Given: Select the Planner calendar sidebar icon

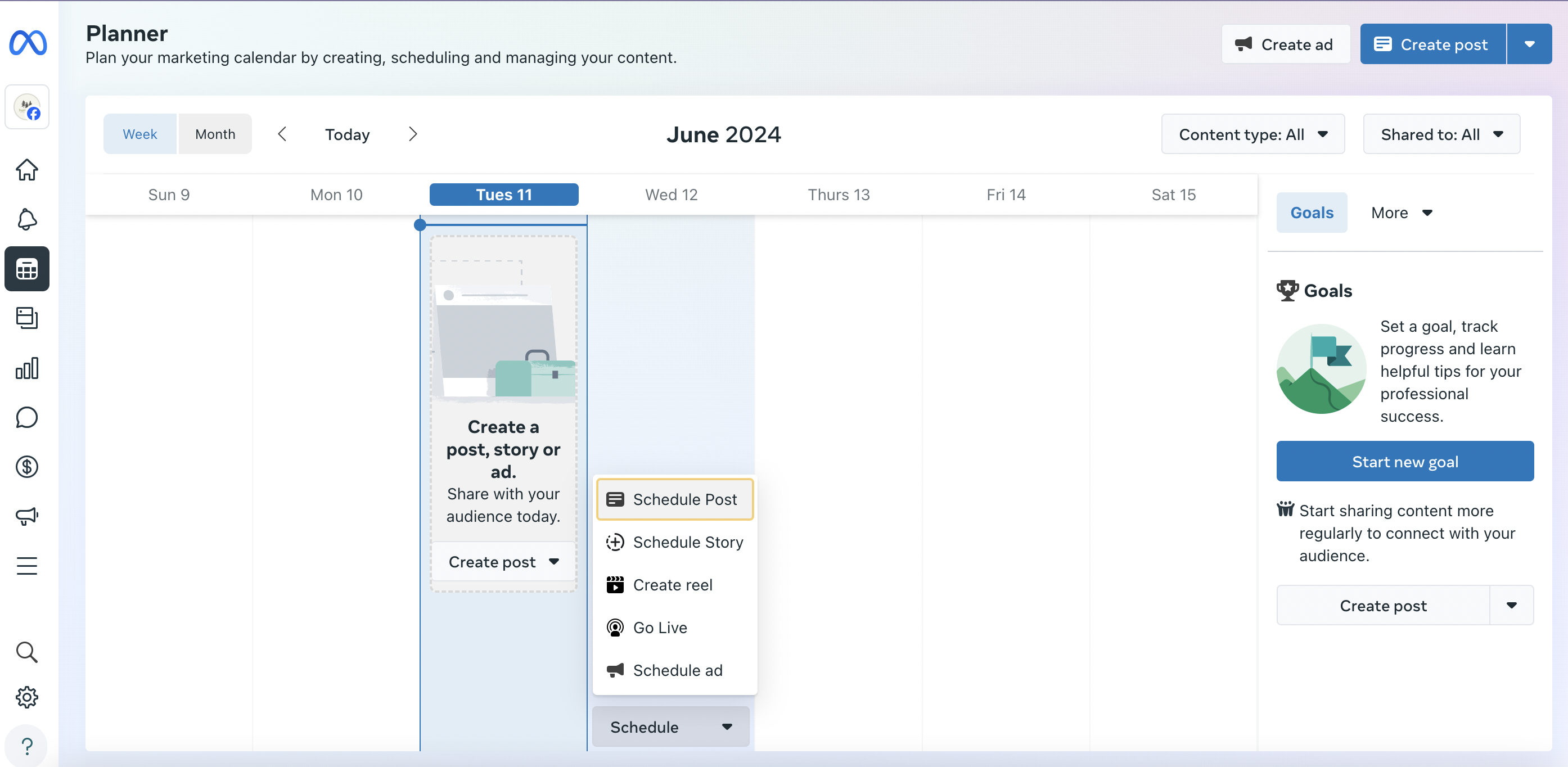Looking at the screenshot, I should pyautogui.click(x=27, y=268).
